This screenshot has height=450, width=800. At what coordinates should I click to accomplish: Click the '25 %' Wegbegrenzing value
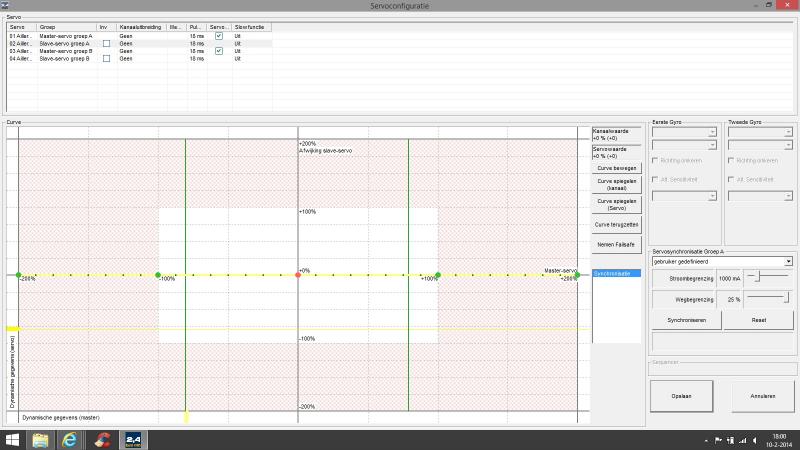click(729, 299)
